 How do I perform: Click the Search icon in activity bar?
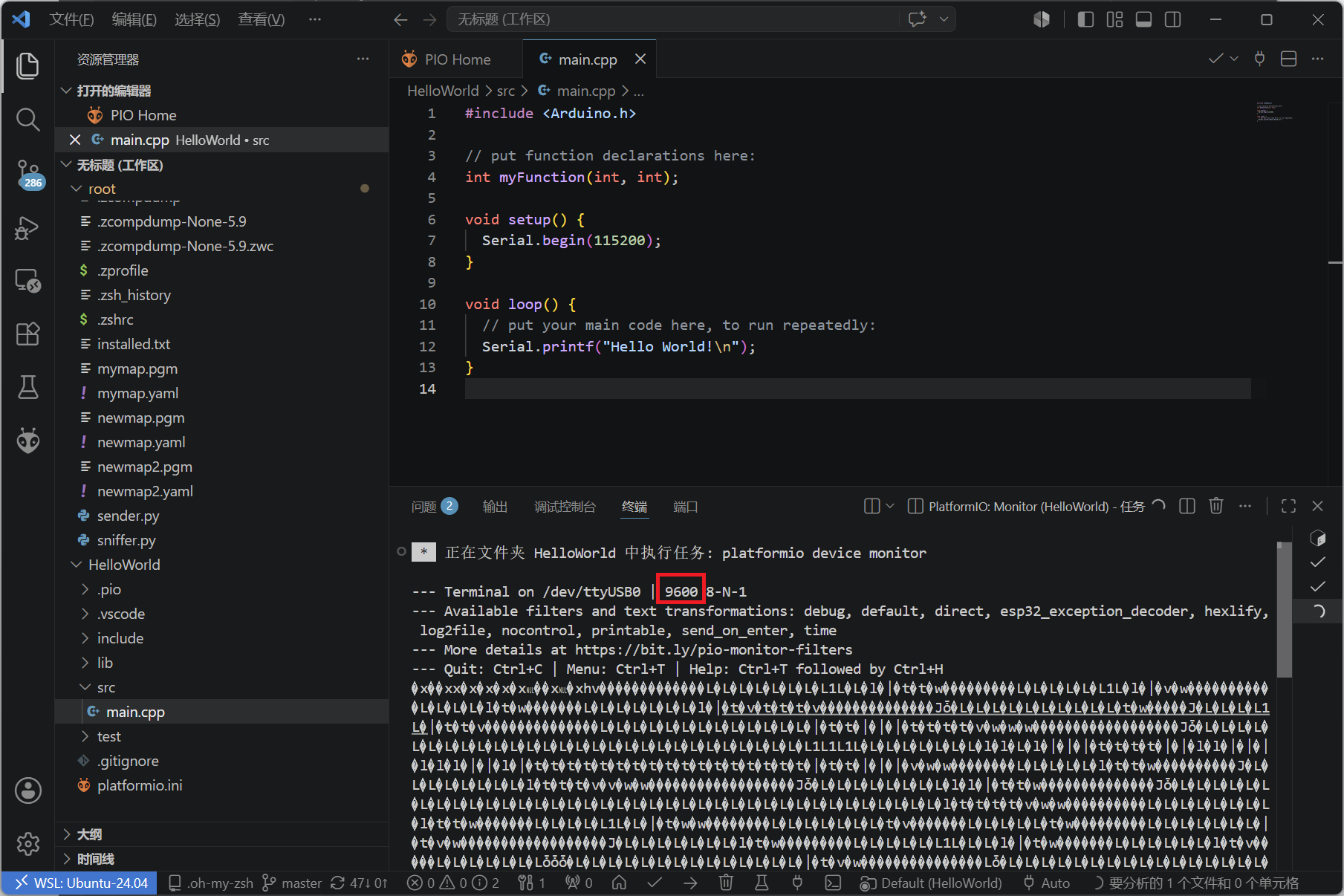28,120
